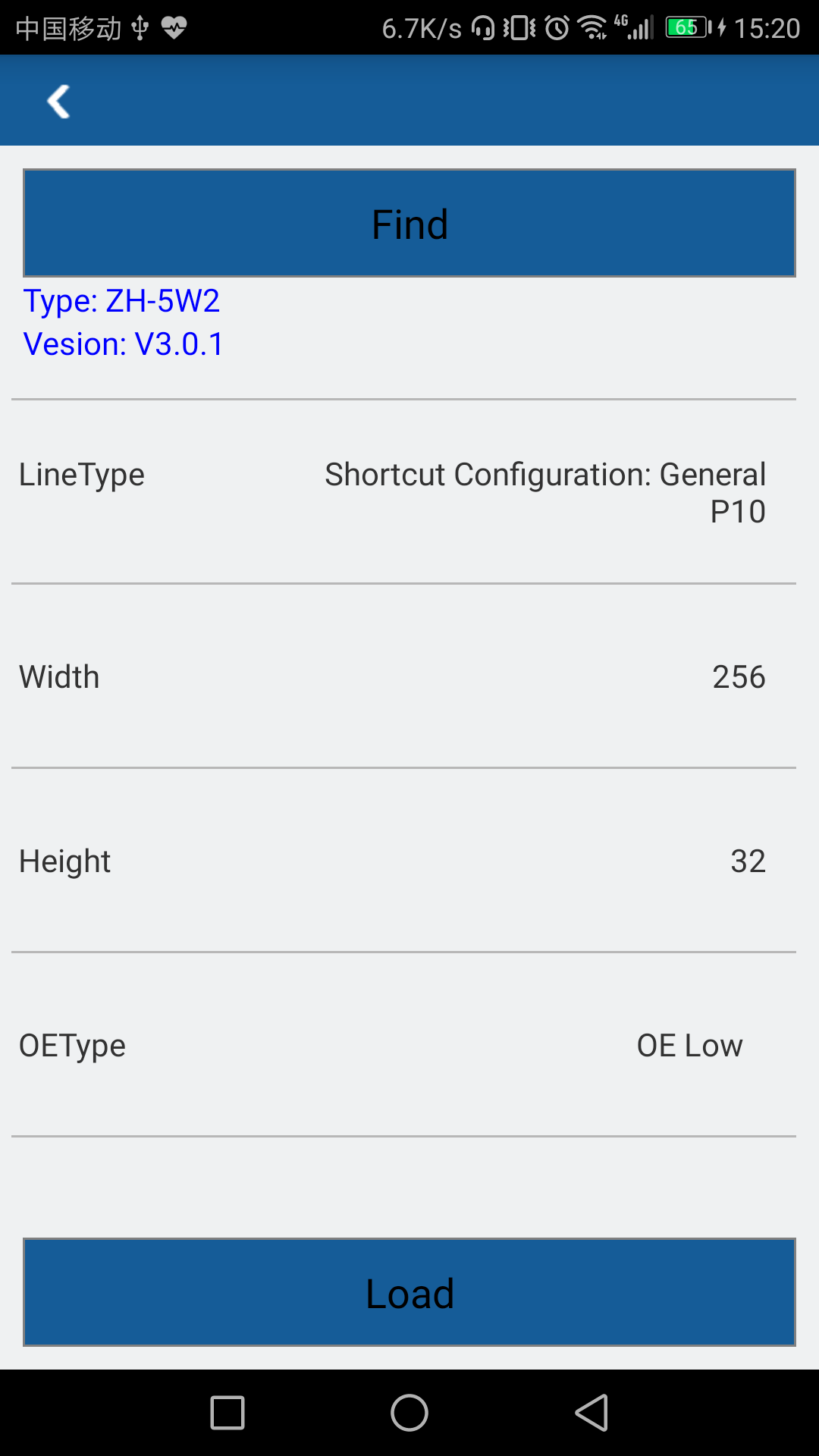Tap the Android home circle icon
The image size is (819, 1456).
[x=409, y=1413]
